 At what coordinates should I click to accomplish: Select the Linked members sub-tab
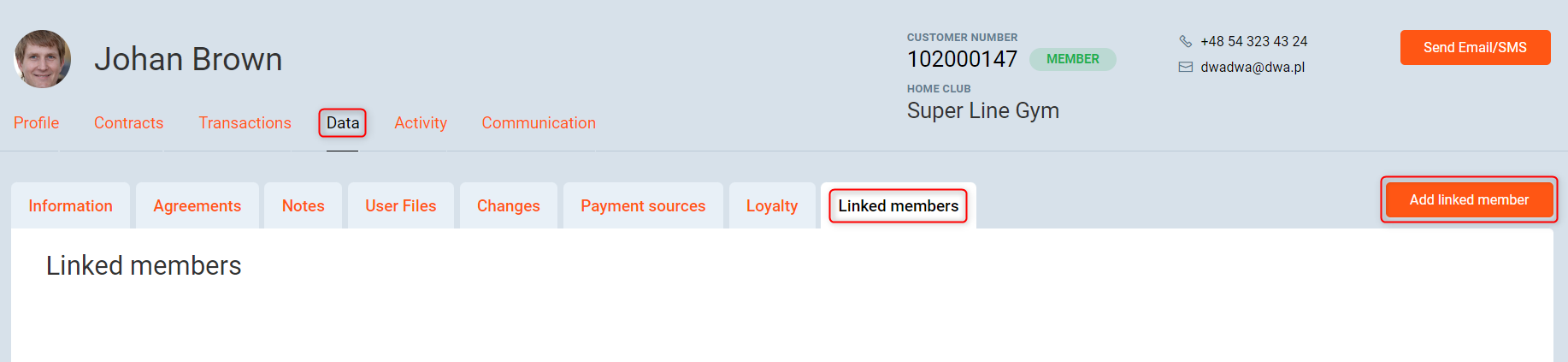(x=898, y=205)
